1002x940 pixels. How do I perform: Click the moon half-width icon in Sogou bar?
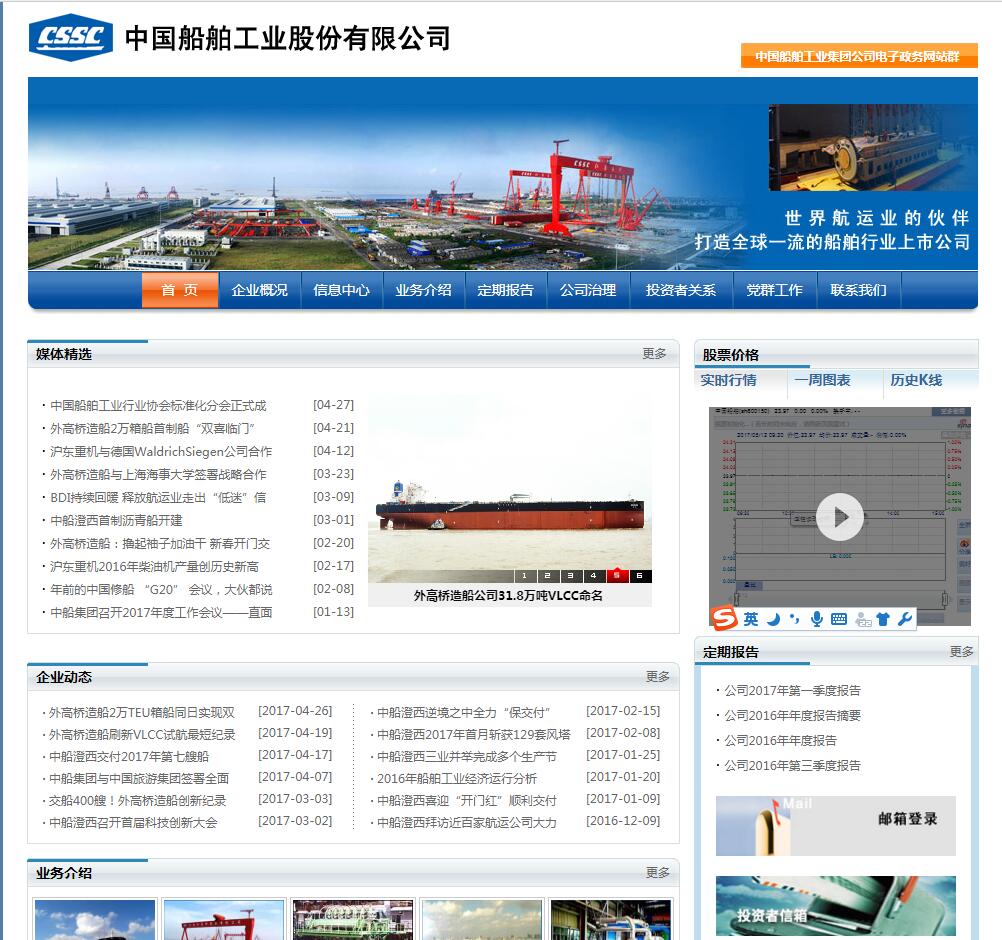click(773, 619)
